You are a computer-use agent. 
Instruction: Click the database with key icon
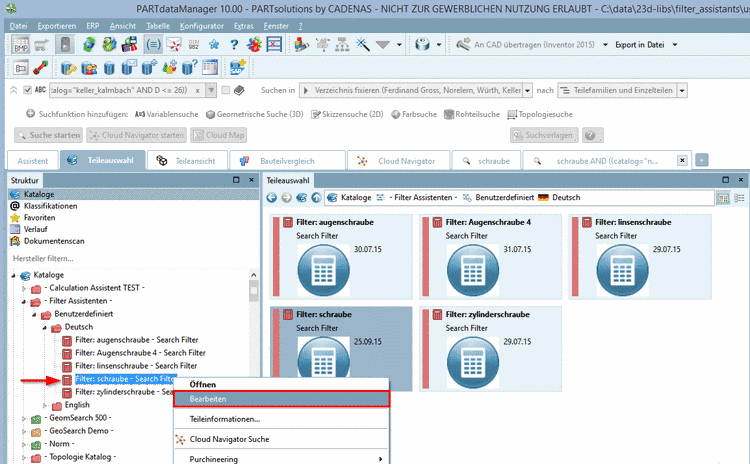coord(68,68)
